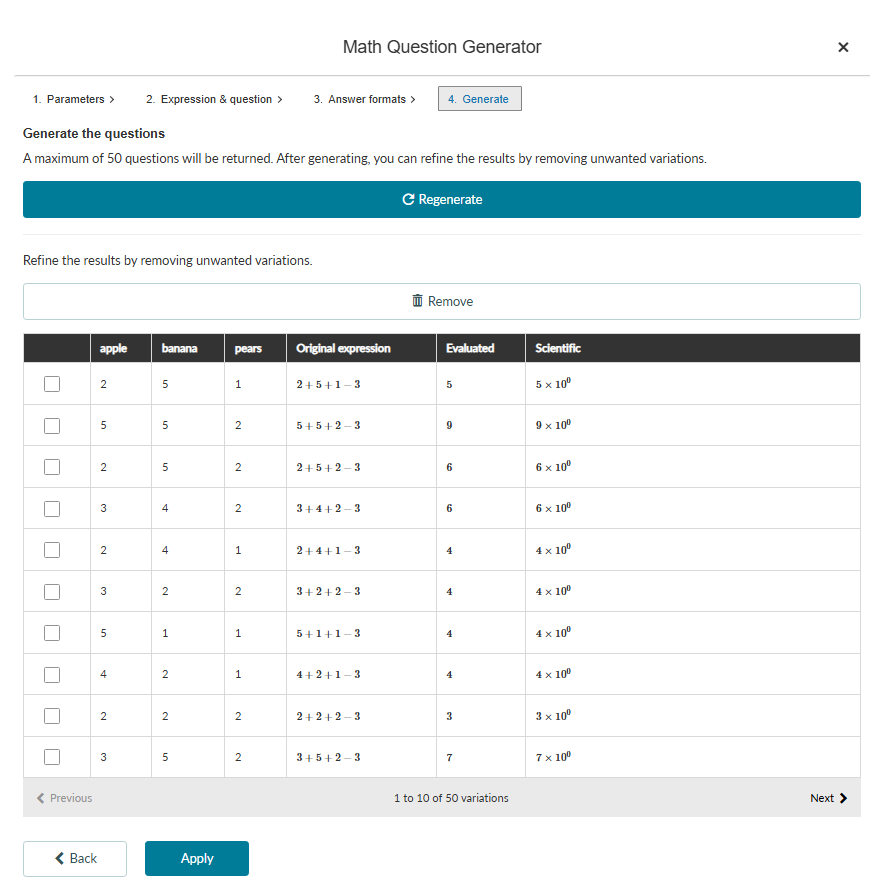Switch to the 3. Answer formats step
Screen dimensions: 889x886
[364, 99]
